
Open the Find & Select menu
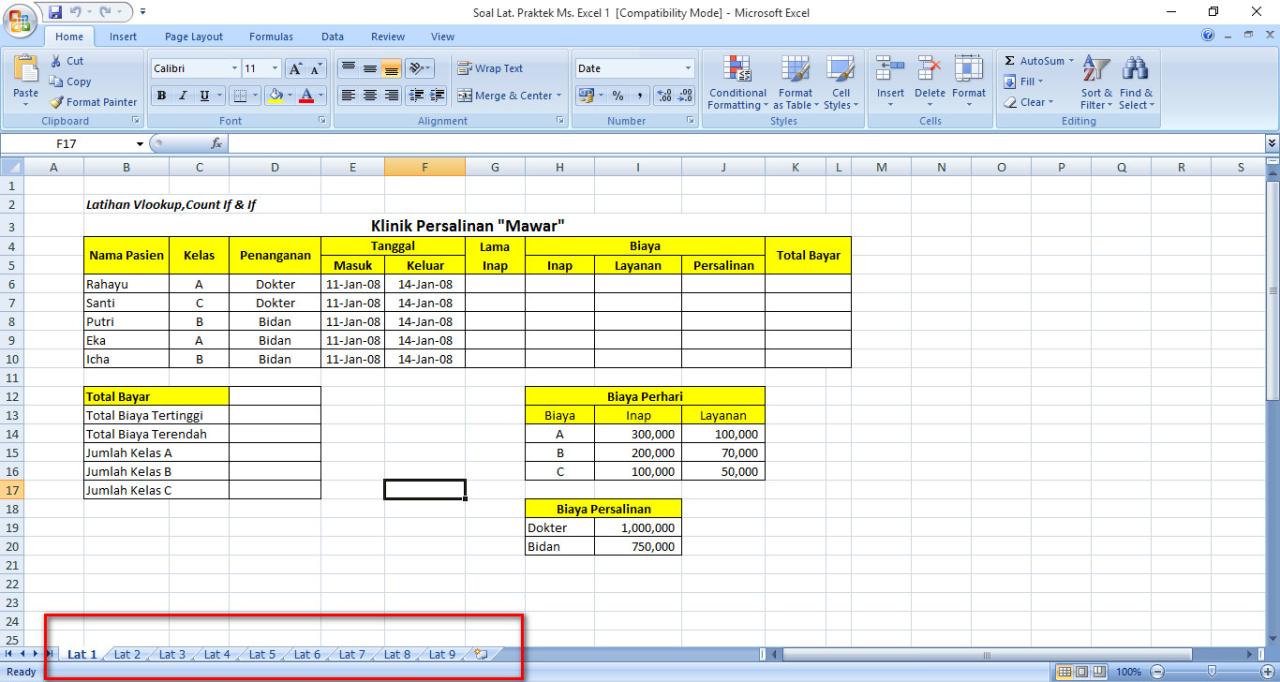coord(1135,83)
